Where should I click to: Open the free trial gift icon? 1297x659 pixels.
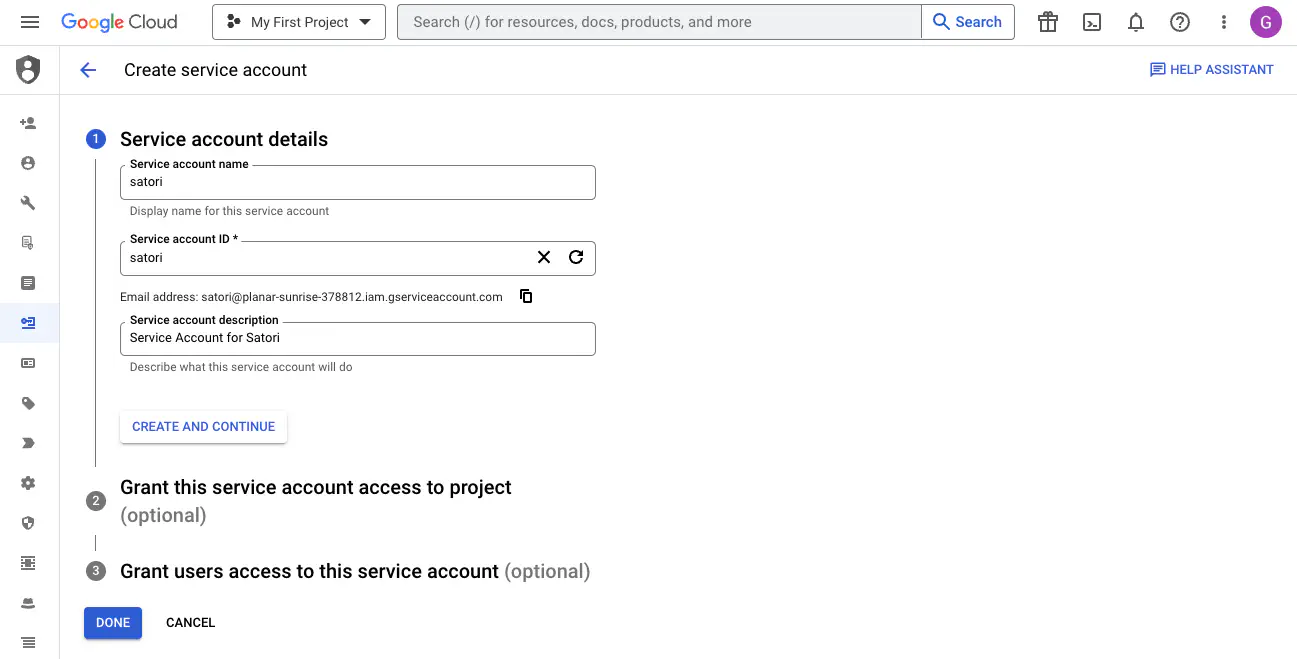pyautogui.click(x=1047, y=21)
